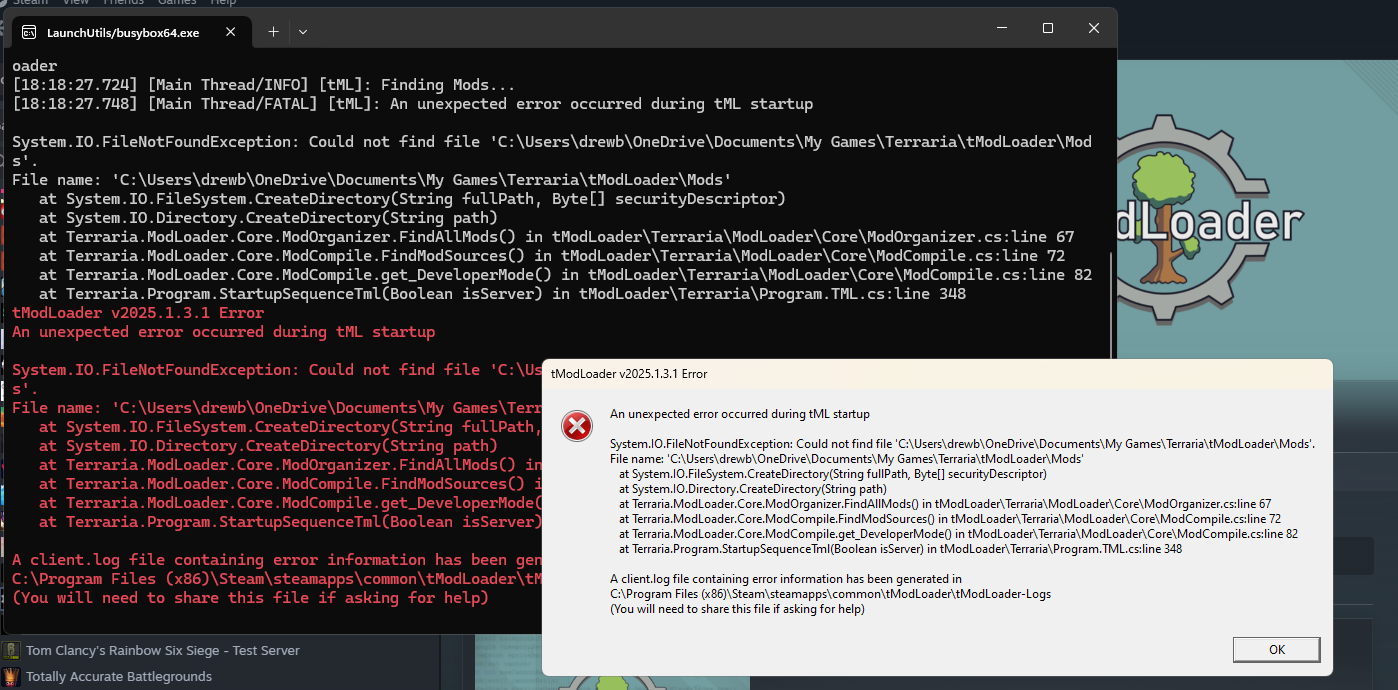
Task: Click '(You will need to share this file' in terminal
Action: tap(250, 598)
